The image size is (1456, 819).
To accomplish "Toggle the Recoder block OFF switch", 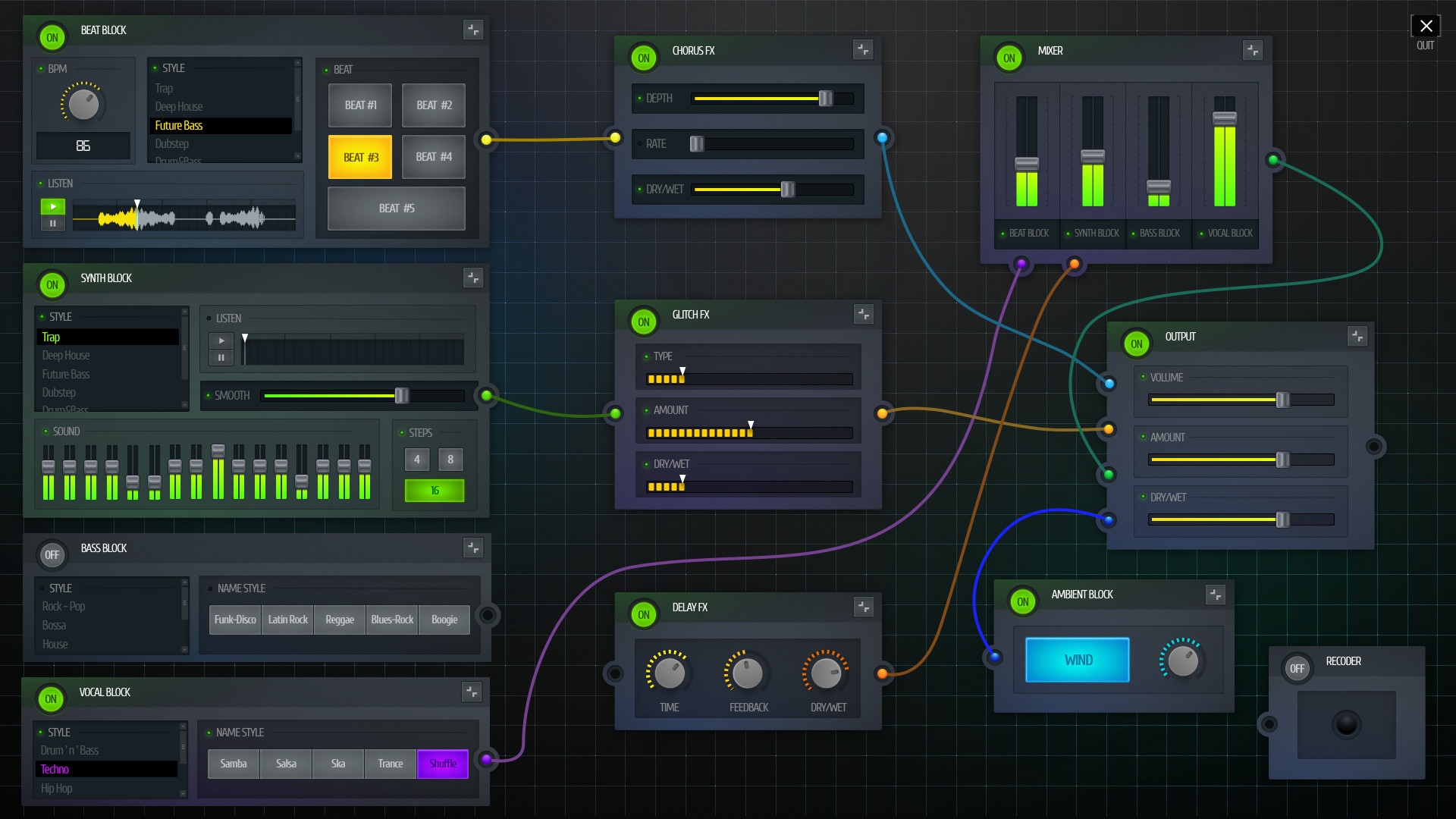I will [1297, 667].
